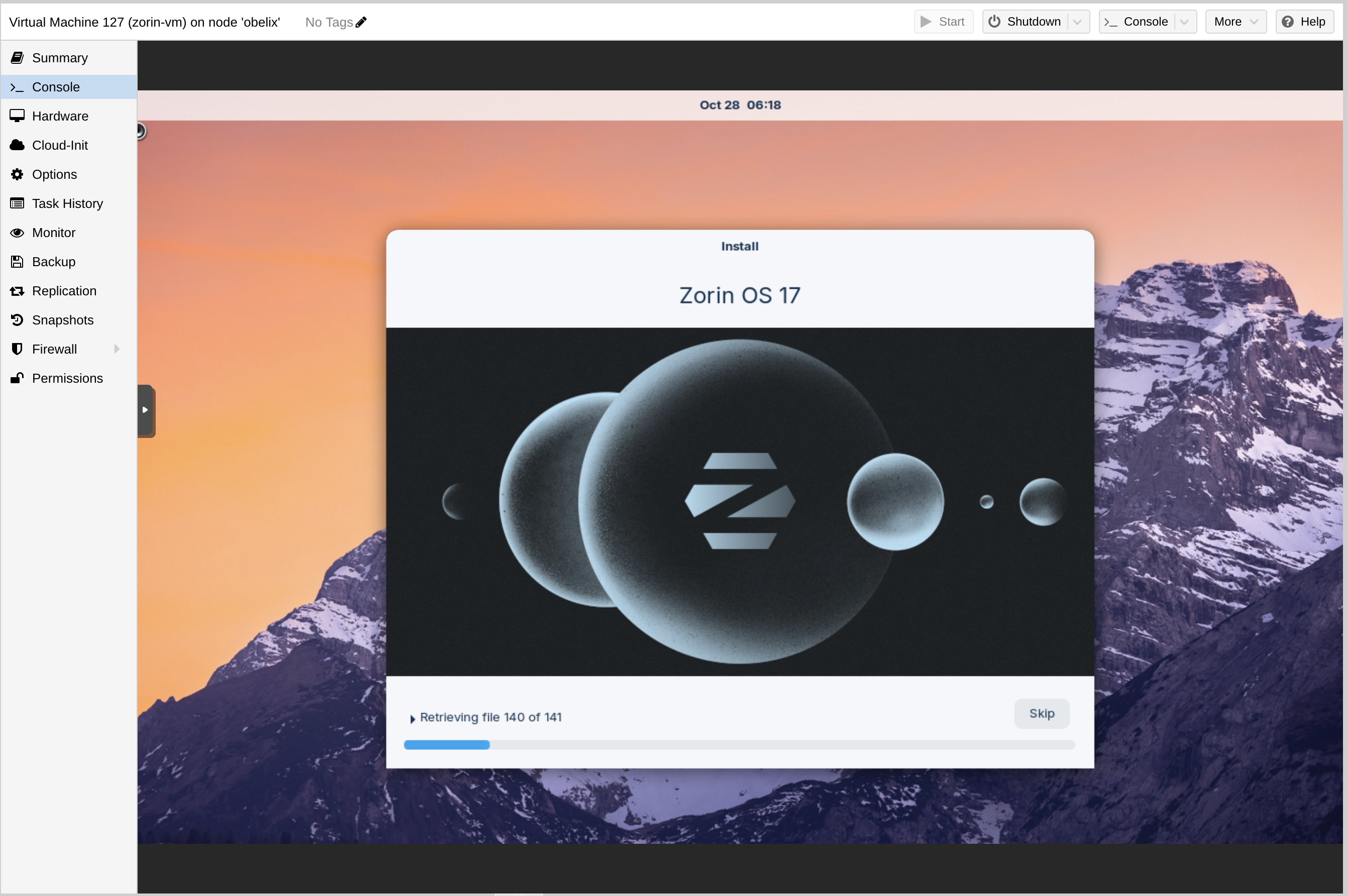
Task: Open Task History panel
Action: [67, 203]
